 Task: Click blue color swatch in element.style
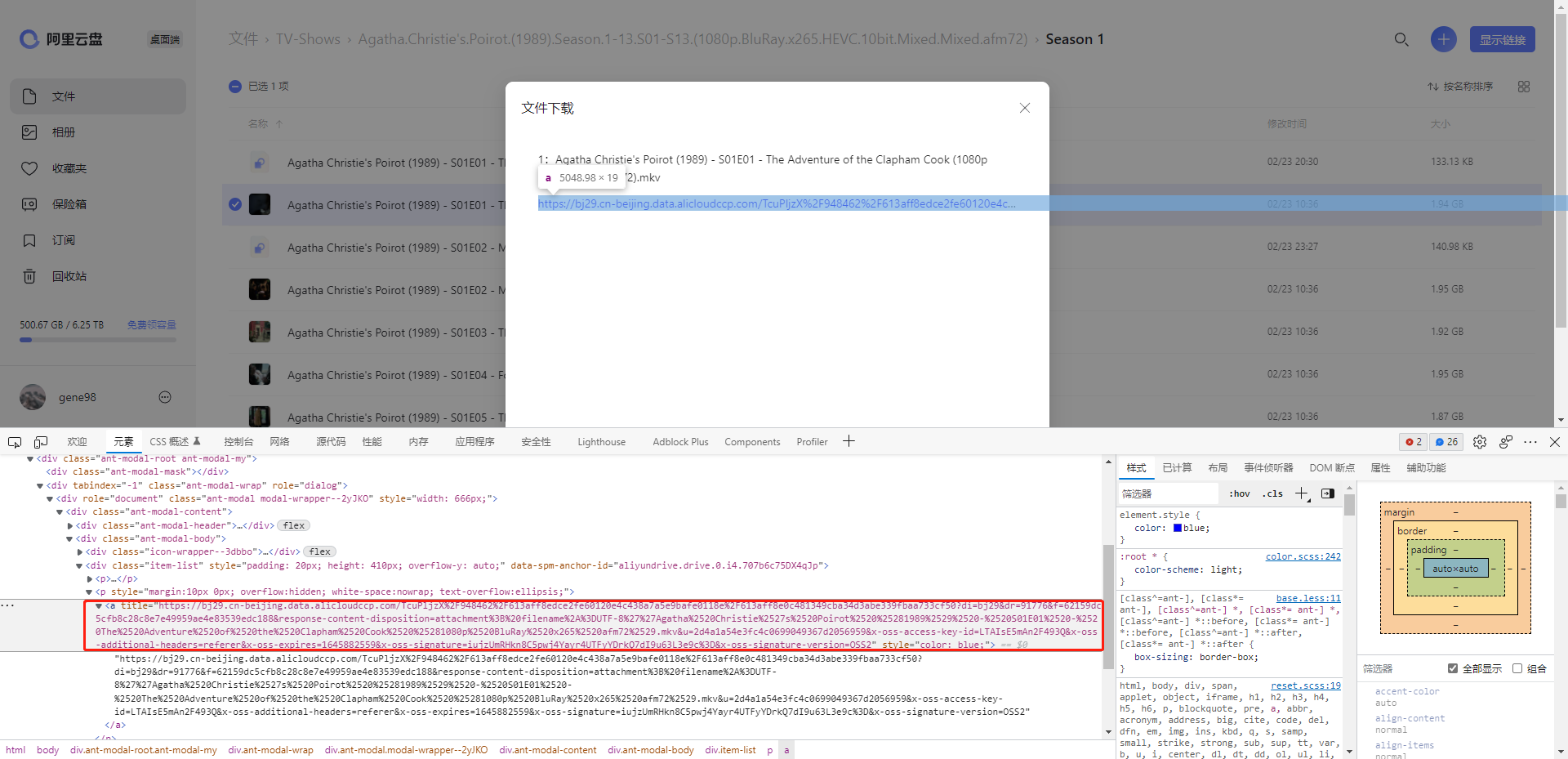(1178, 529)
